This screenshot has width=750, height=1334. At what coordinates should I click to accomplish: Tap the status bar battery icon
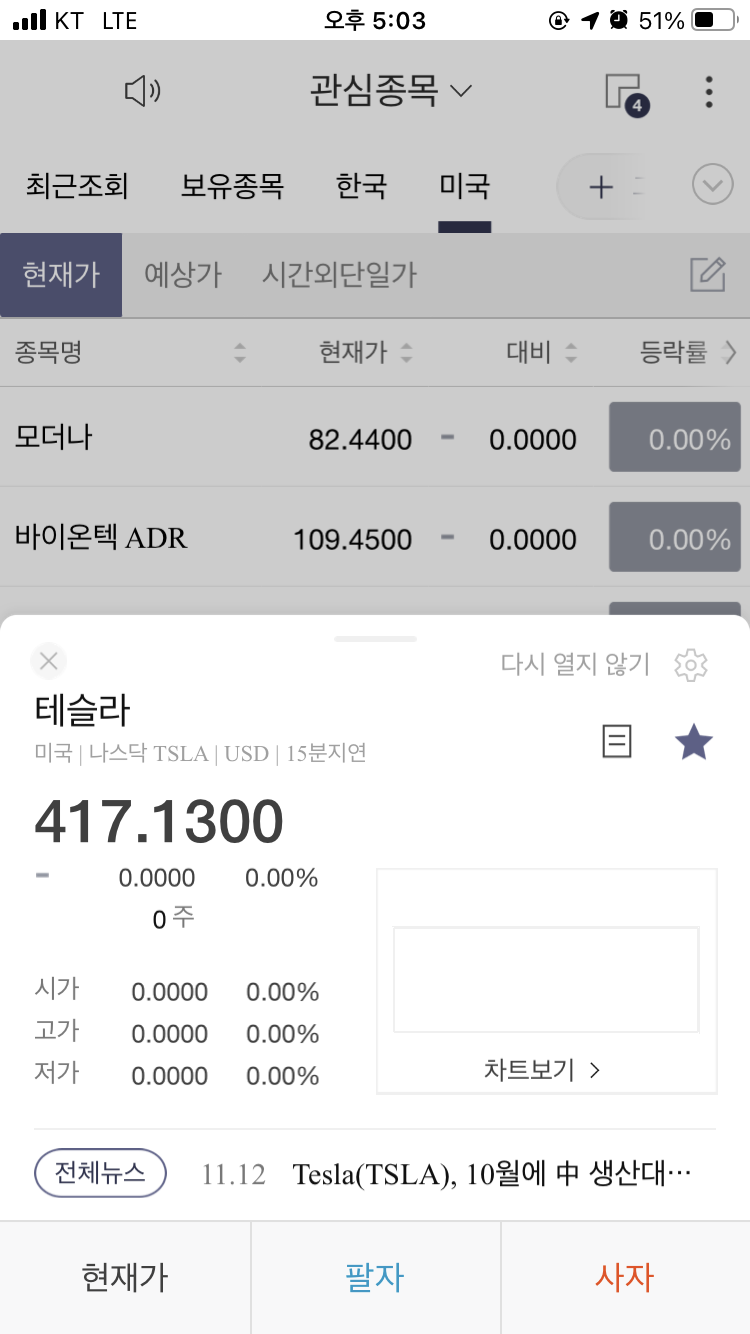click(714, 20)
